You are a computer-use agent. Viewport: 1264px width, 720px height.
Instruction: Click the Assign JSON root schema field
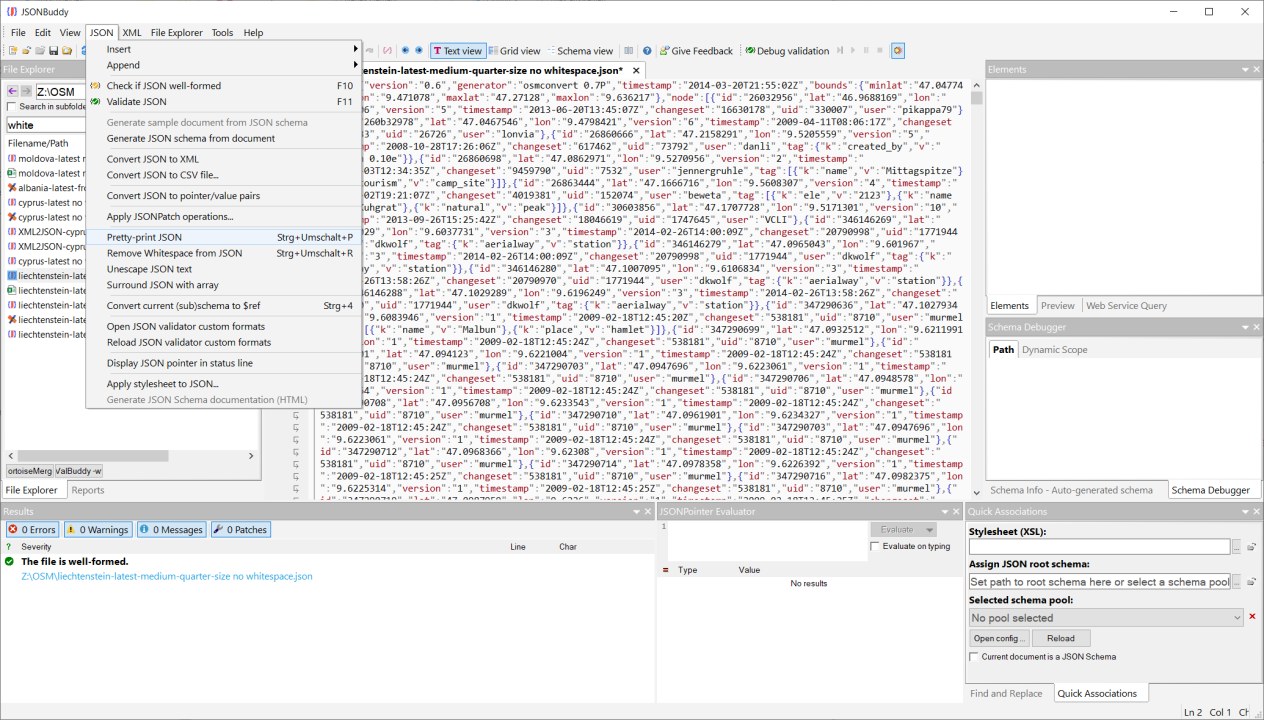pos(1099,582)
